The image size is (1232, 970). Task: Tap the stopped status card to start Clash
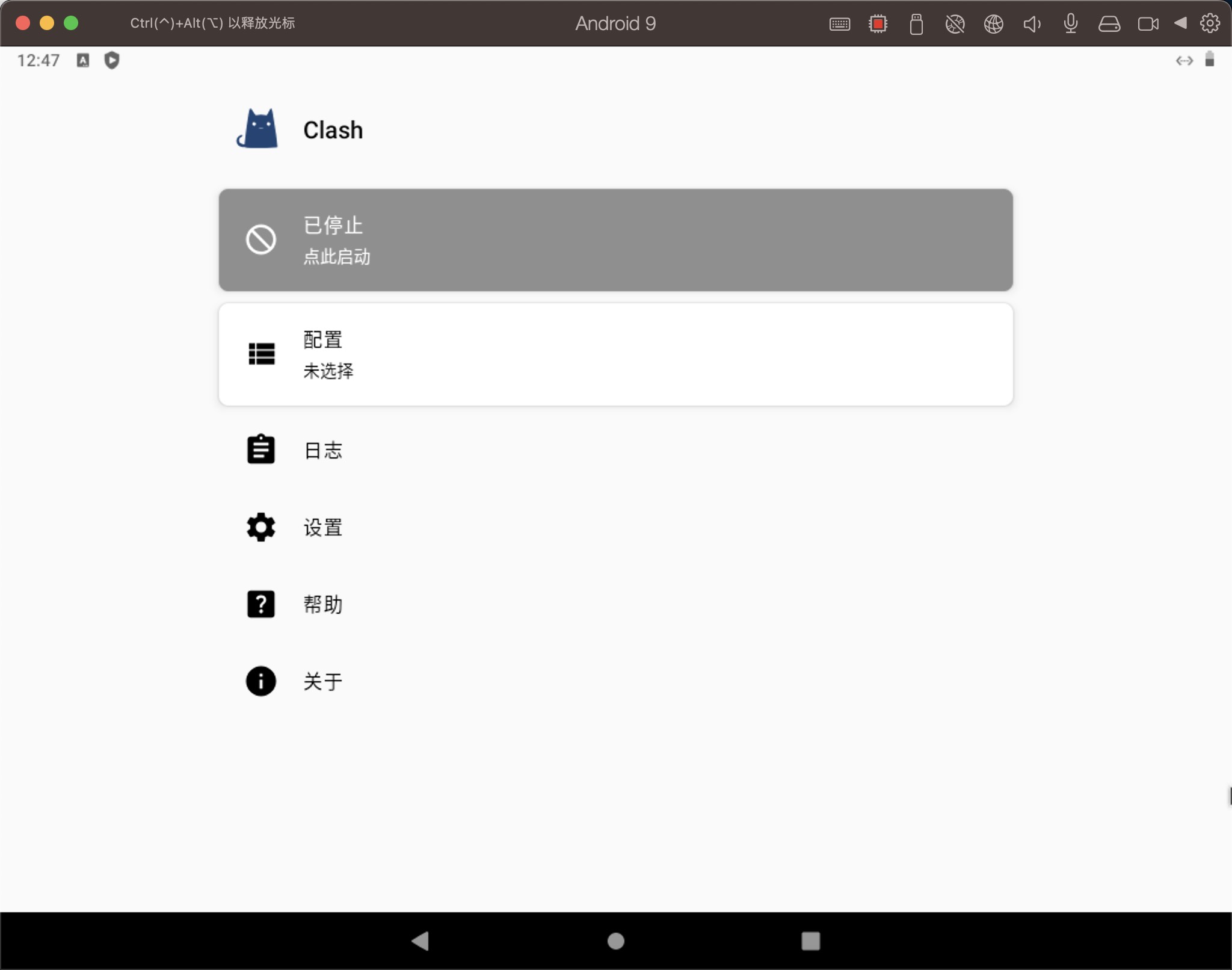[x=615, y=240]
